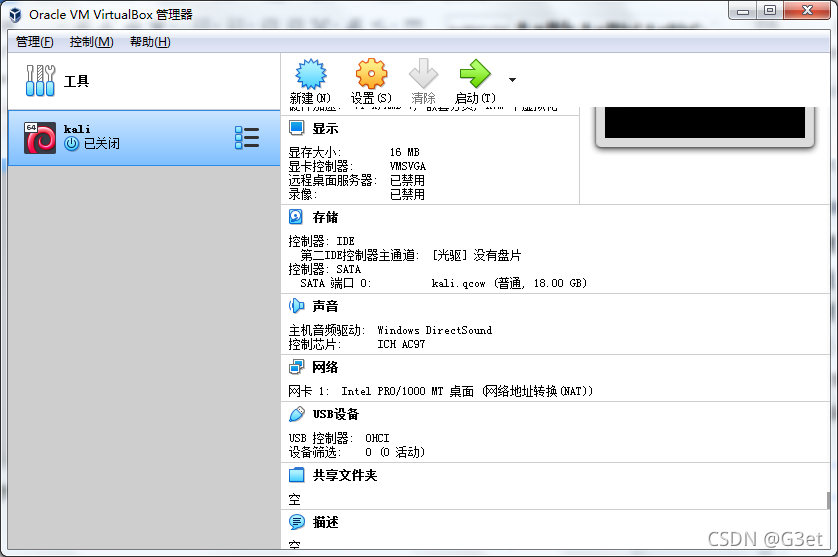Click the 'VMSVGA' graphics controller value

point(408,166)
